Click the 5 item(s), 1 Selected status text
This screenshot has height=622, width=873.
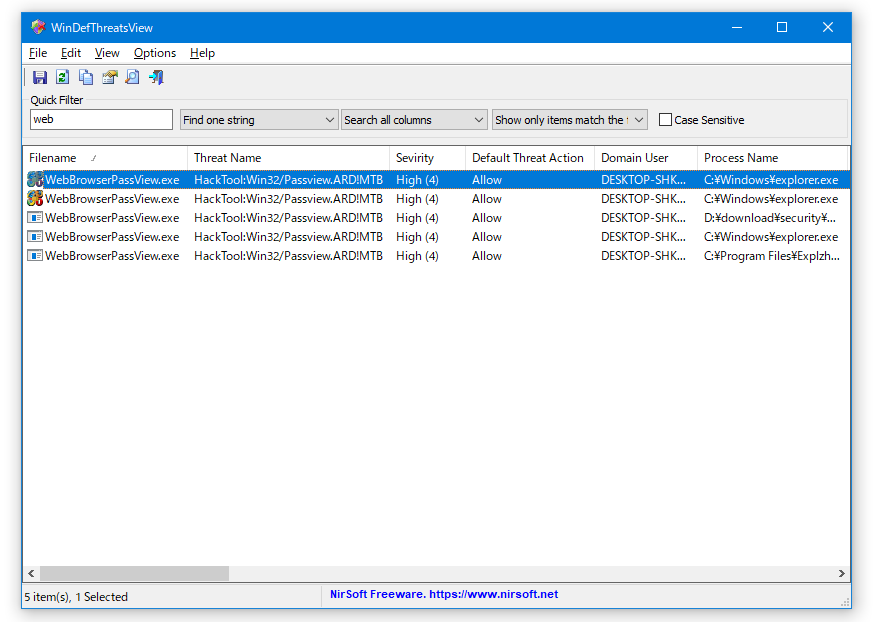pyautogui.click(x=76, y=597)
